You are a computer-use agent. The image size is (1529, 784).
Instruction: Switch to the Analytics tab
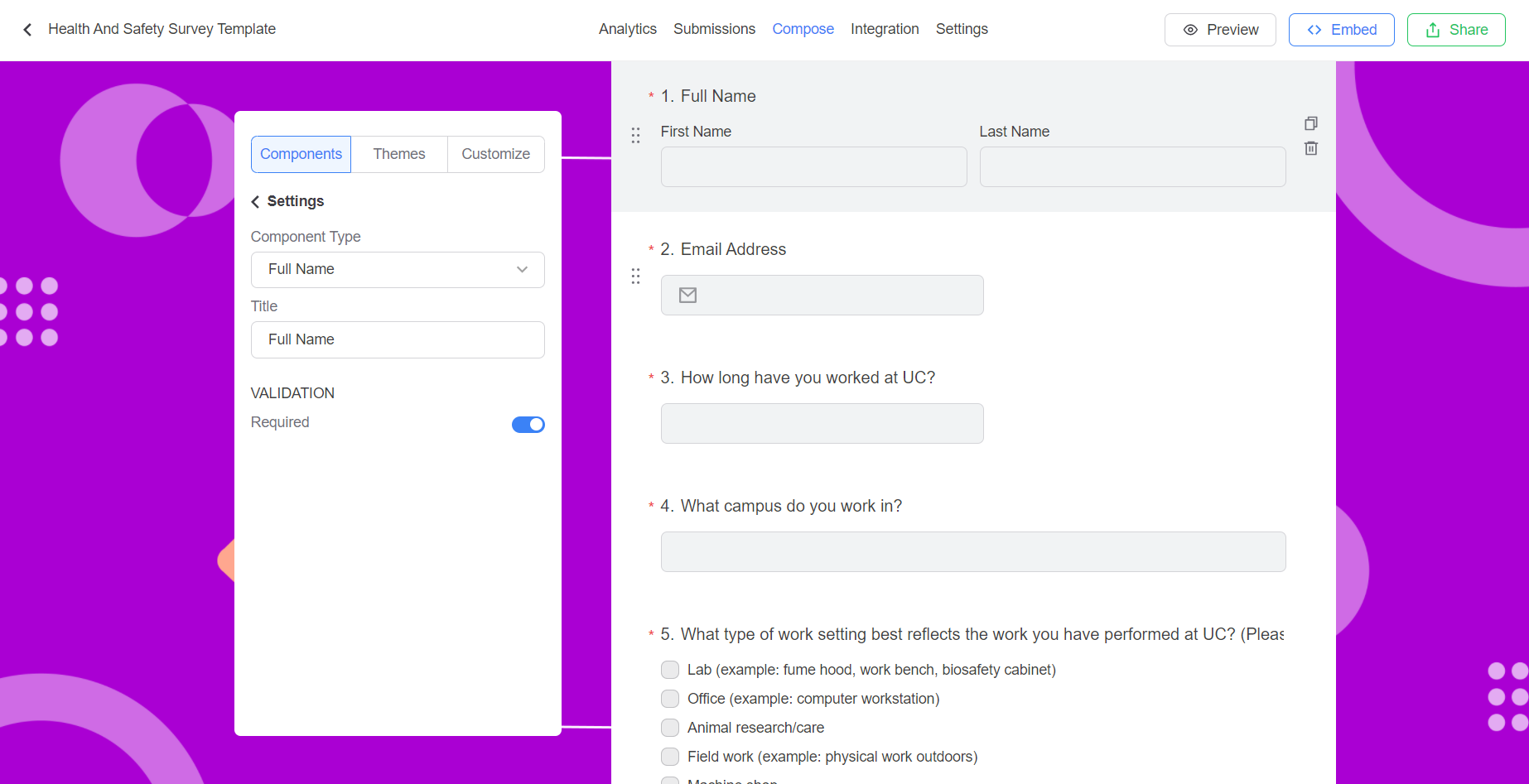point(628,29)
